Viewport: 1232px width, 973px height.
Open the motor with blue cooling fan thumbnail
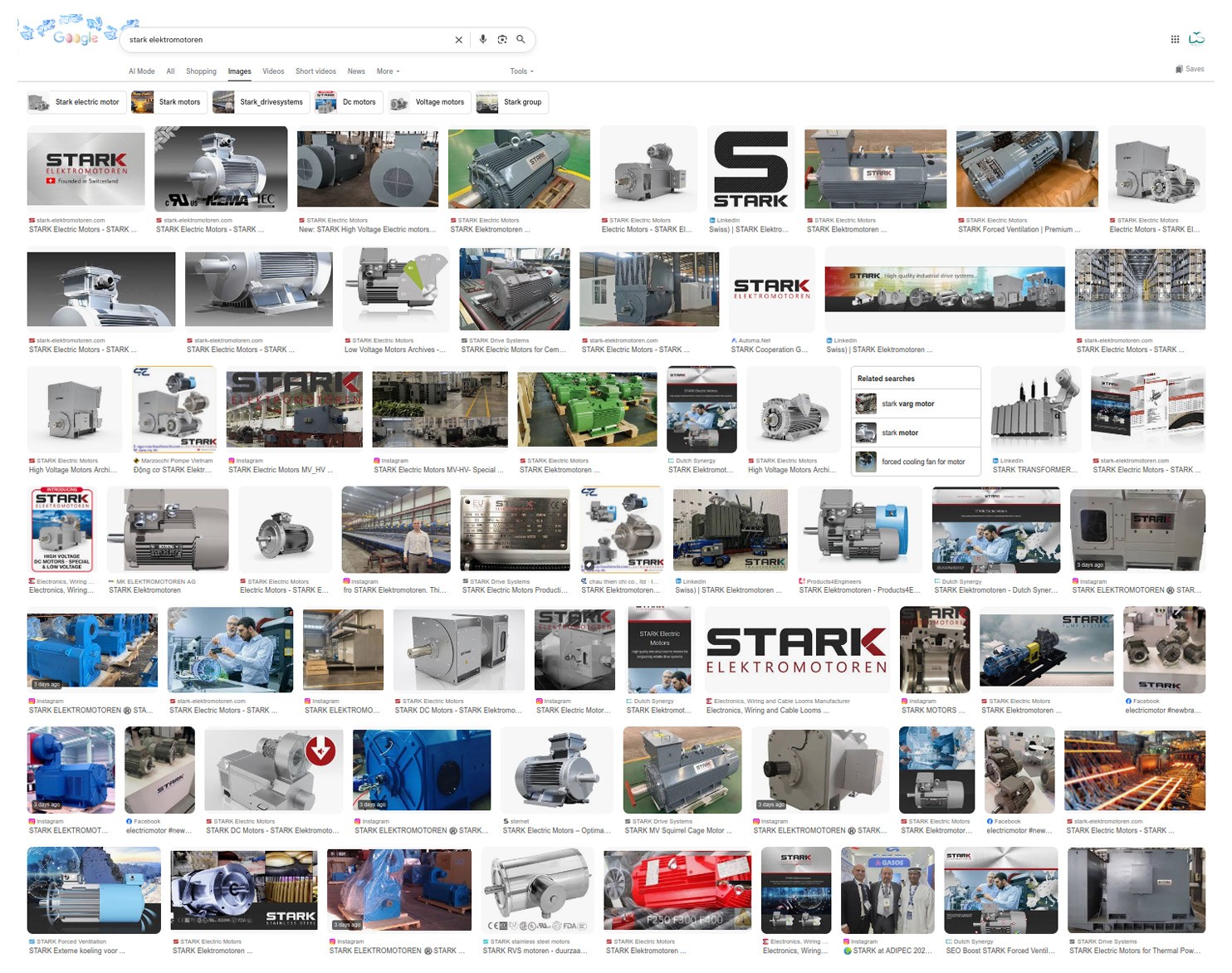(860, 530)
